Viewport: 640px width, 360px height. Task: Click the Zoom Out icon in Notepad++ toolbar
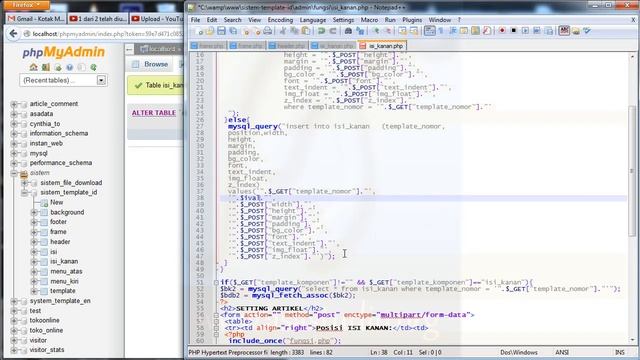tap(387, 31)
